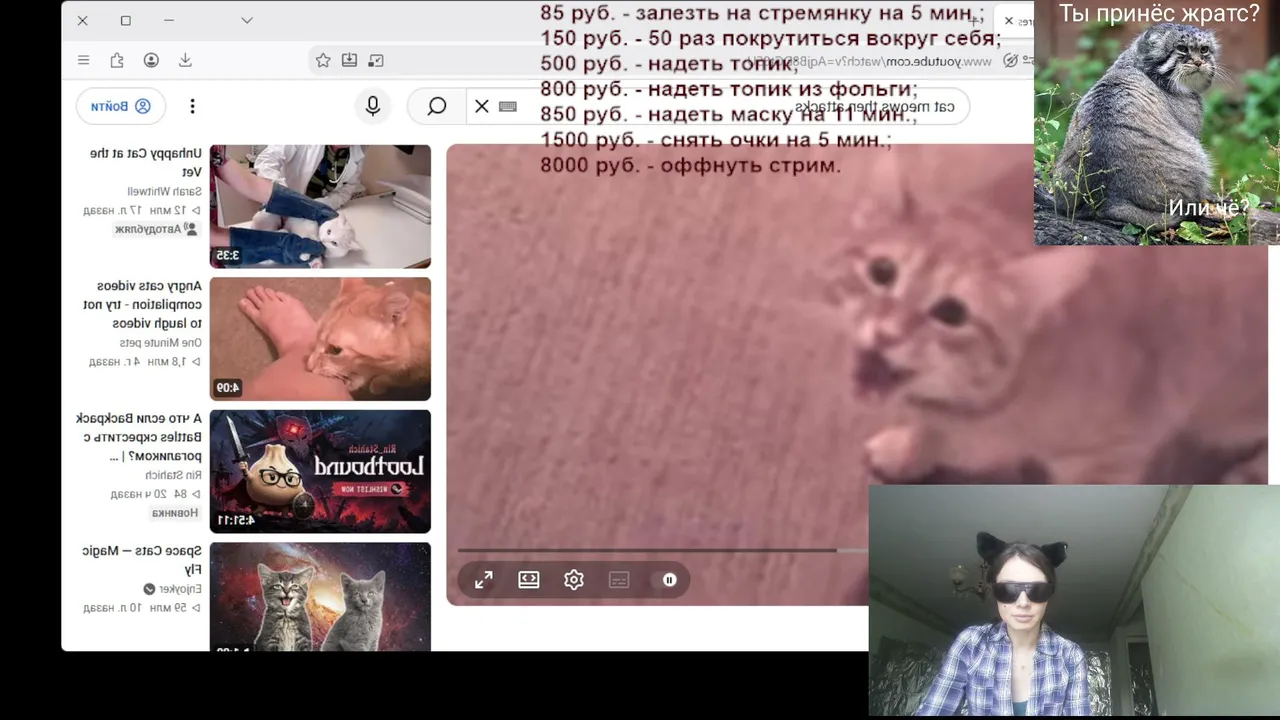Bookmark this page with the star icon
Image resolution: width=1280 pixels, height=720 pixels.
click(323, 60)
